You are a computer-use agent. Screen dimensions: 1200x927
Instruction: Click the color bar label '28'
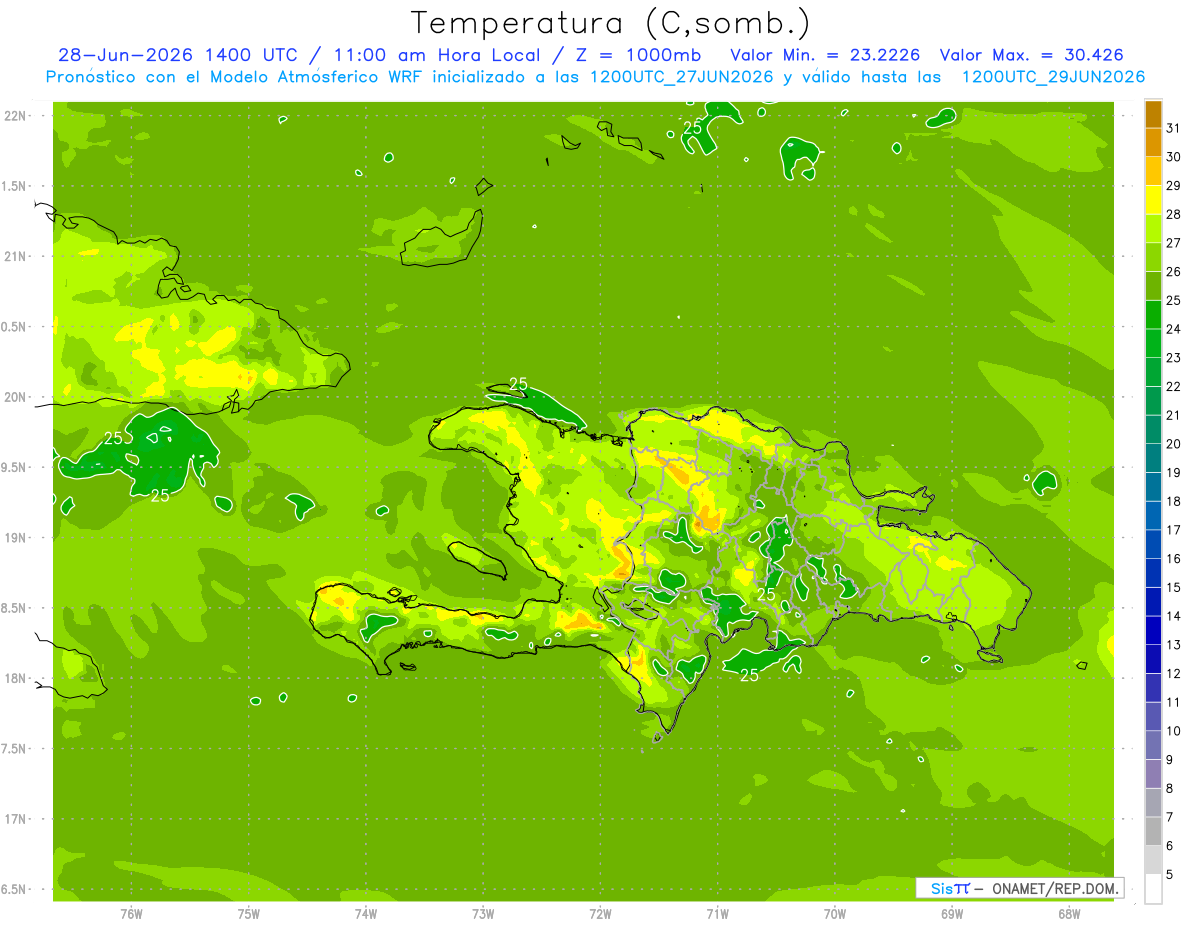point(1174,214)
